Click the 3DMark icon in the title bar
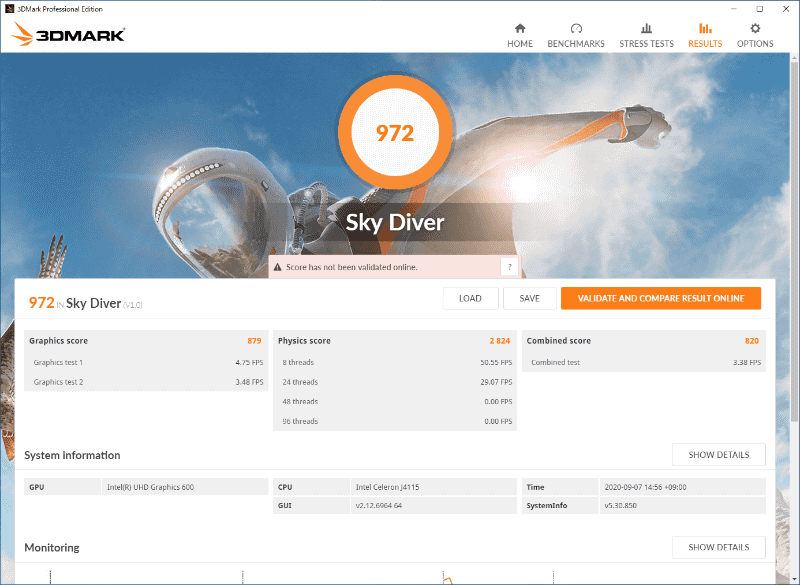The height and width of the screenshot is (585, 800). click(10, 8)
